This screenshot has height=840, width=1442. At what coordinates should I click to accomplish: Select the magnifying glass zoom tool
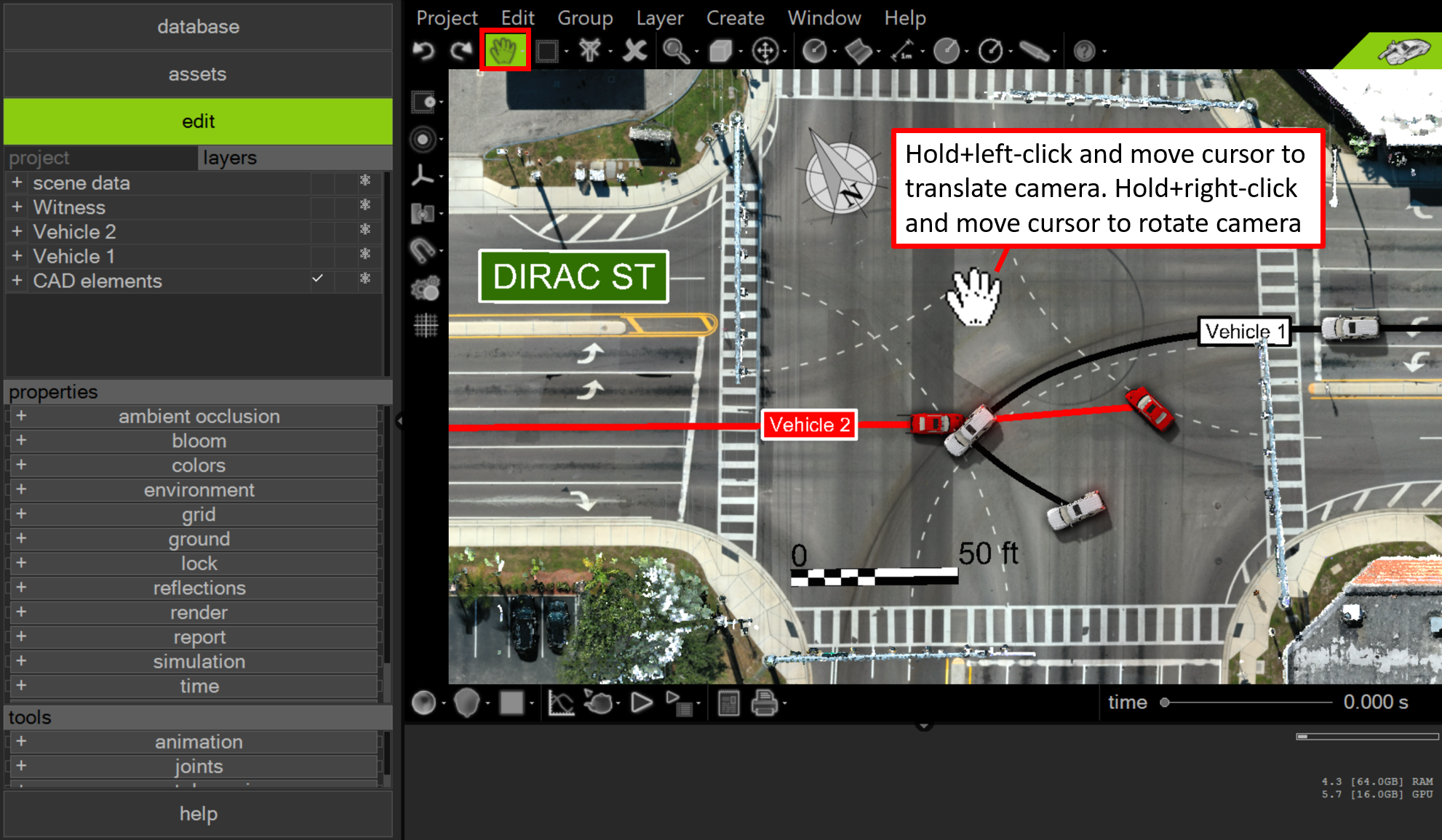click(x=675, y=51)
